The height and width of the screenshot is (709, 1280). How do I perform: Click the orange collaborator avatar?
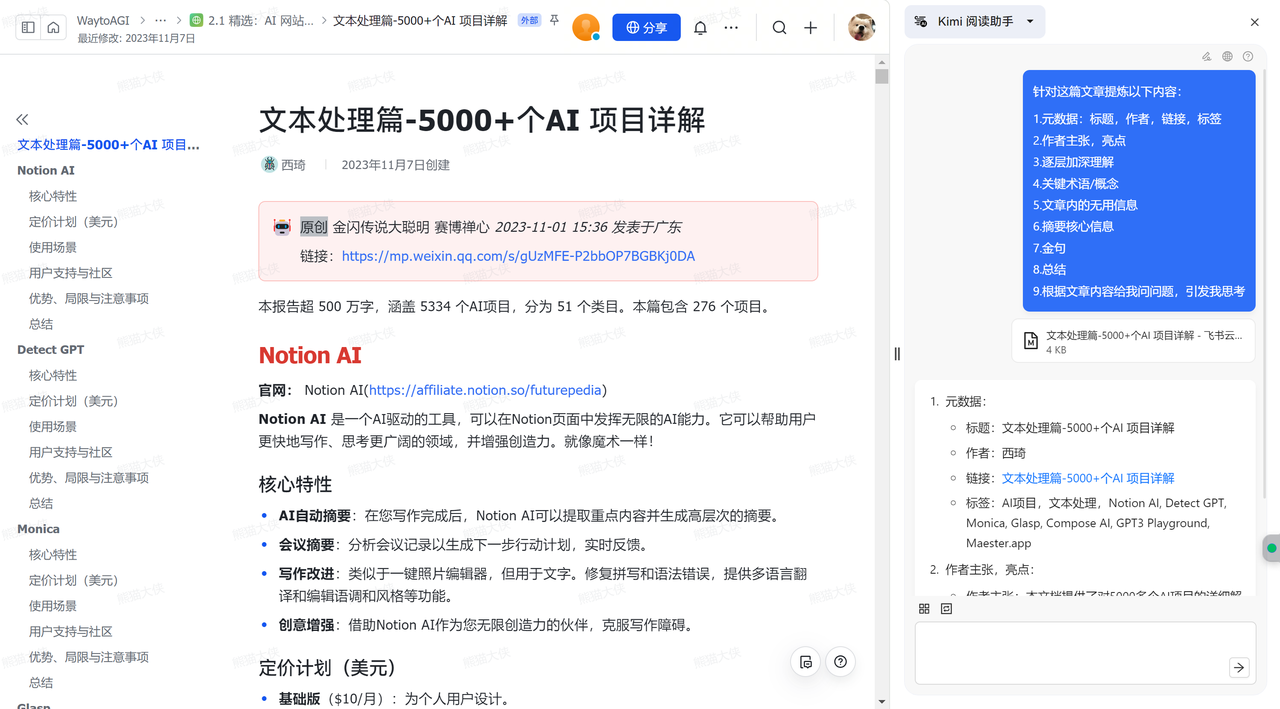click(x=586, y=28)
